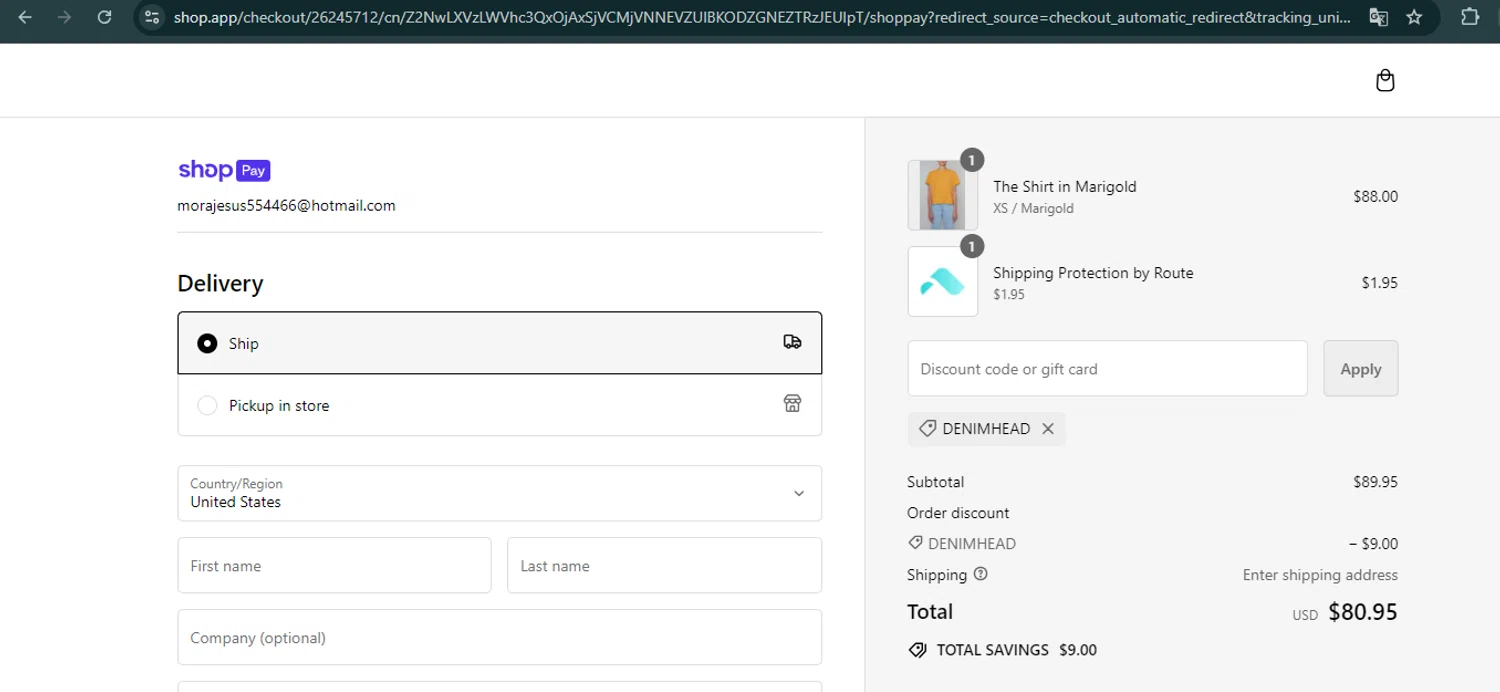Click the Marigold shirt thumbnail

point(943,195)
